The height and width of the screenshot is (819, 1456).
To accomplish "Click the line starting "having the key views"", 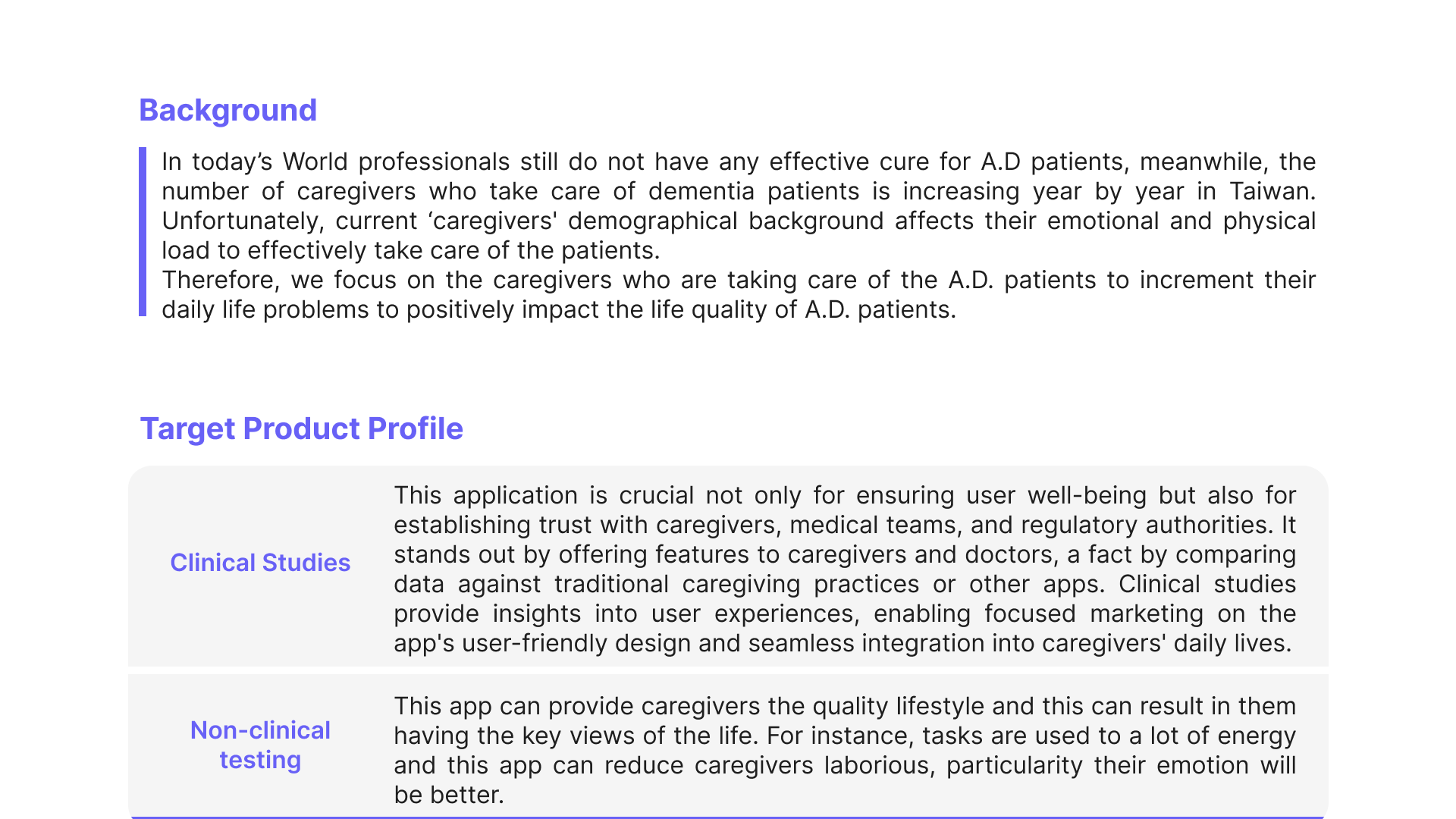I will 844,736.
